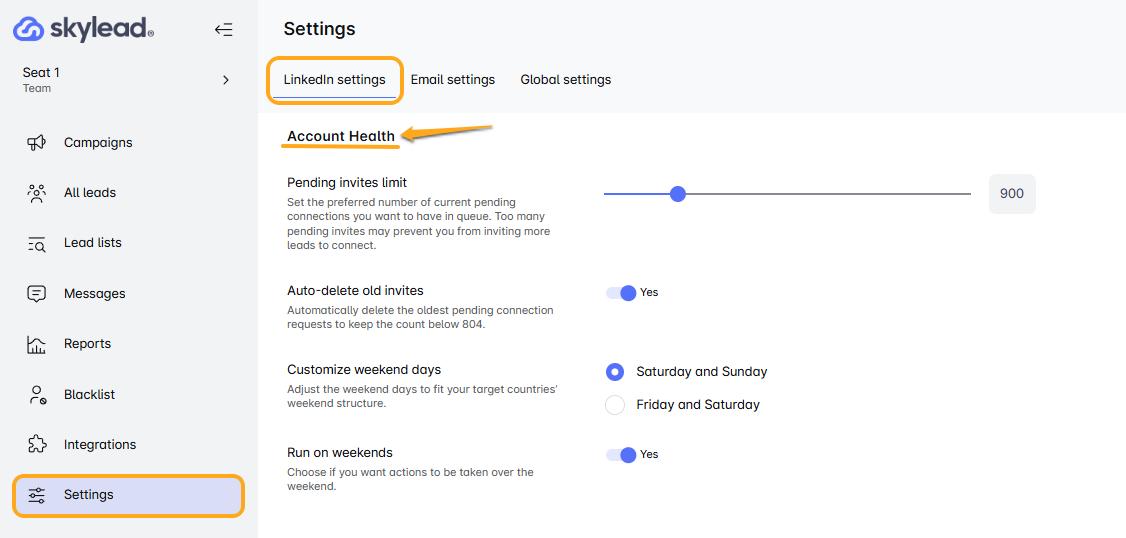1126x538 pixels.
Task: Click the Reports chart icon
Action: point(37,344)
